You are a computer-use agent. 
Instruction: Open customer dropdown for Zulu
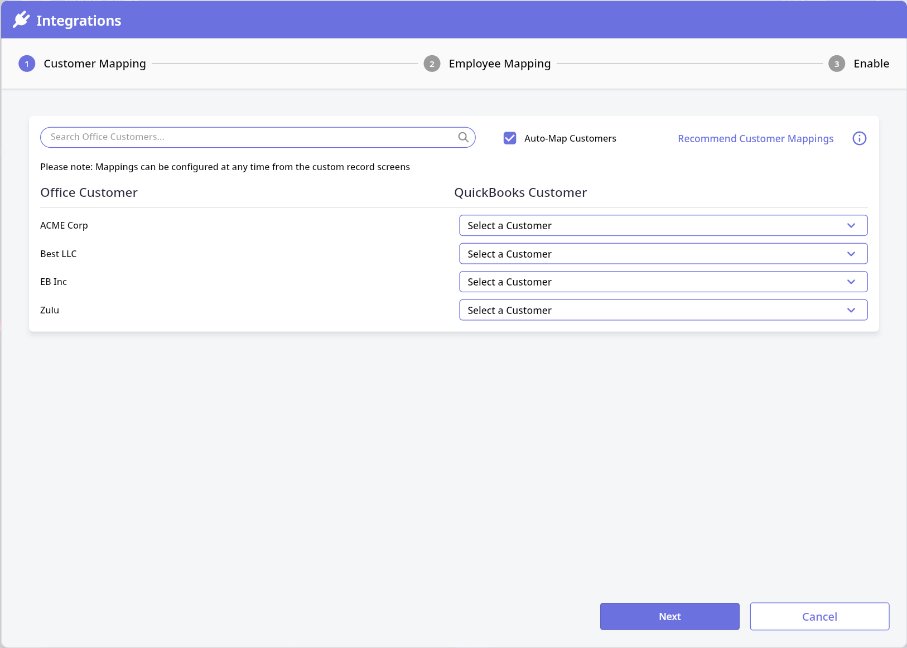pyautogui.click(x=662, y=310)
